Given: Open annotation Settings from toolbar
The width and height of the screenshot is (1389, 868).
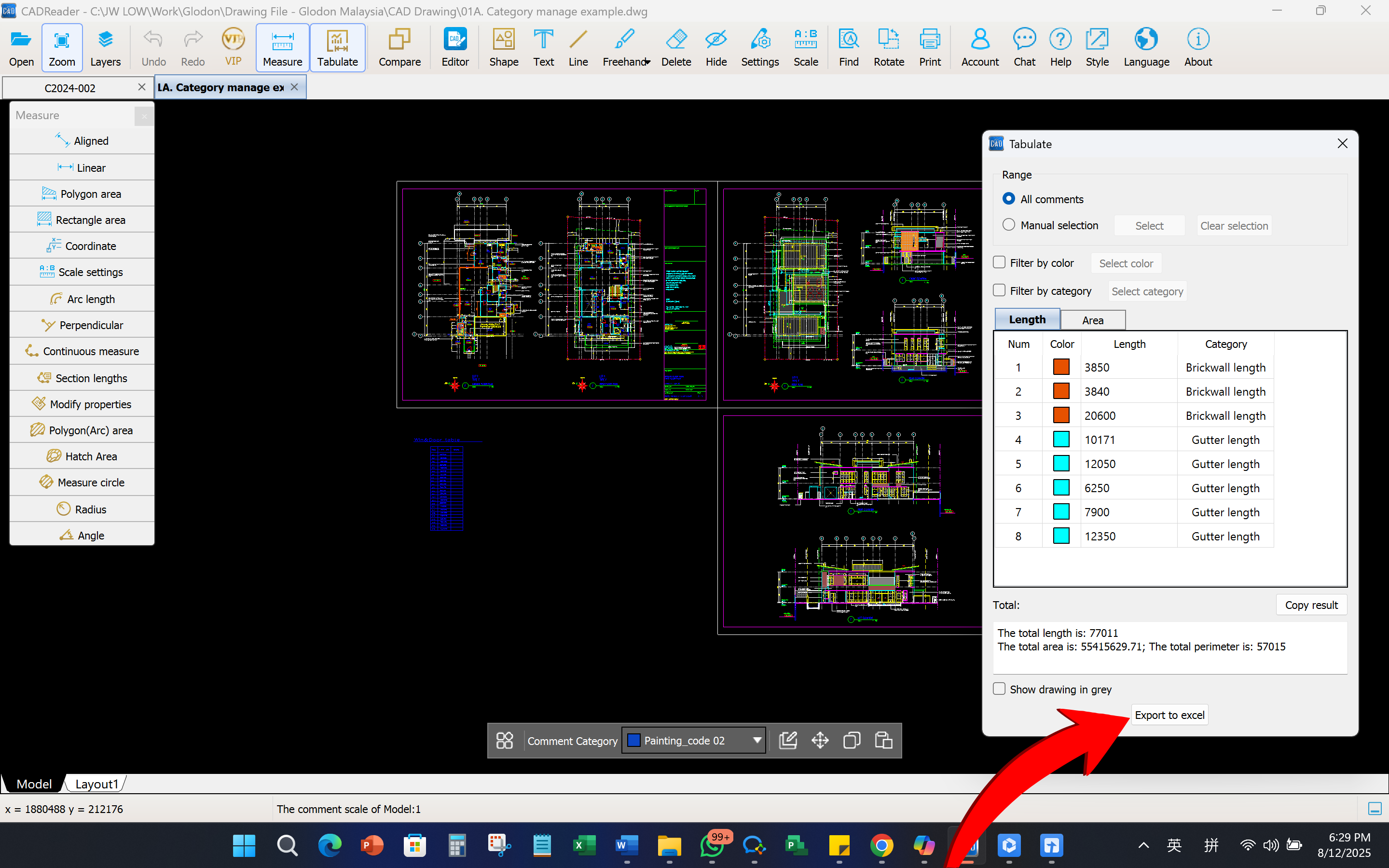Looking at the screenshot, I should click(x=760, y=48).
